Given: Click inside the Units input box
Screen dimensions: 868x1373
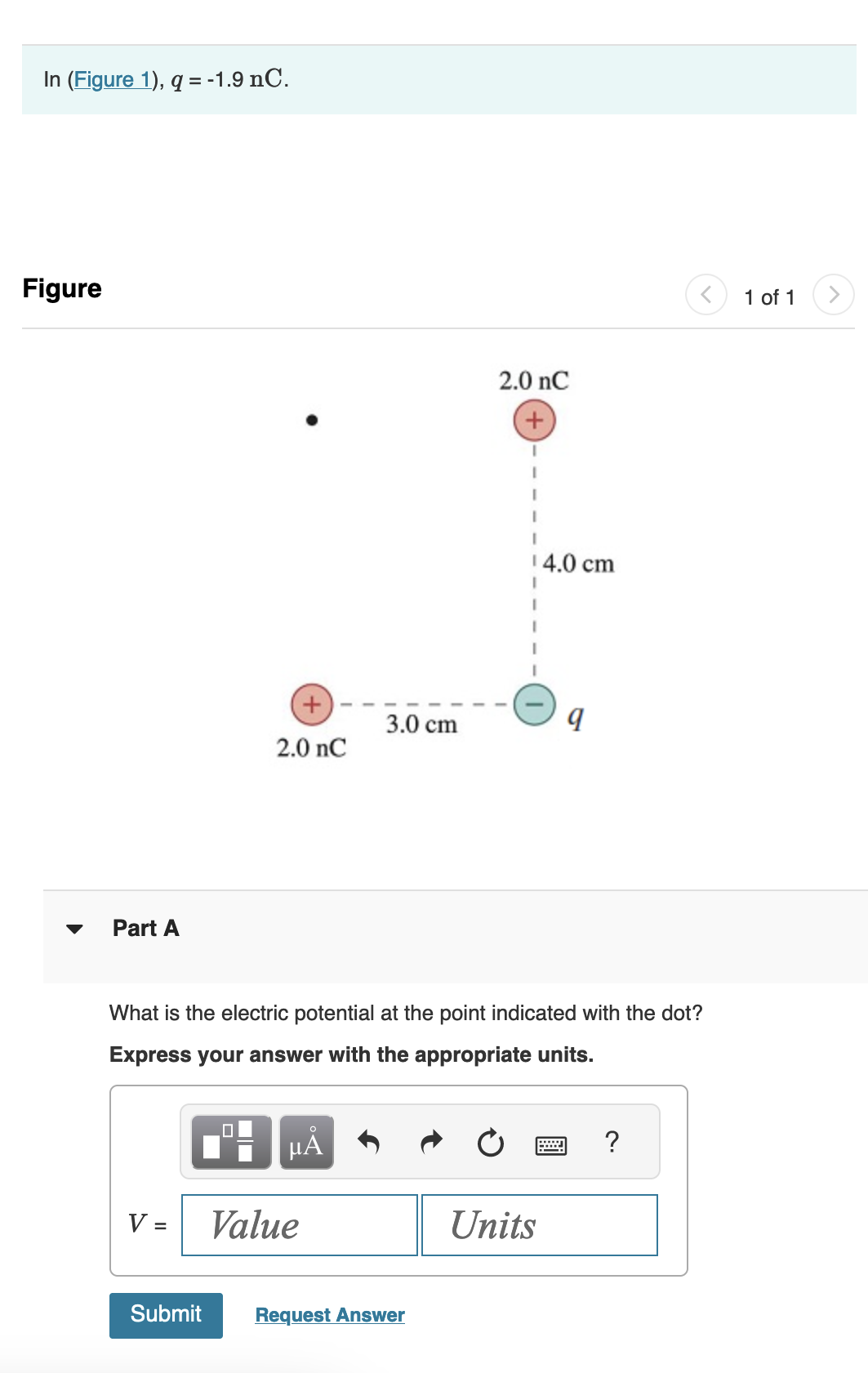Looking at the screenshot, I should 539,1225.
